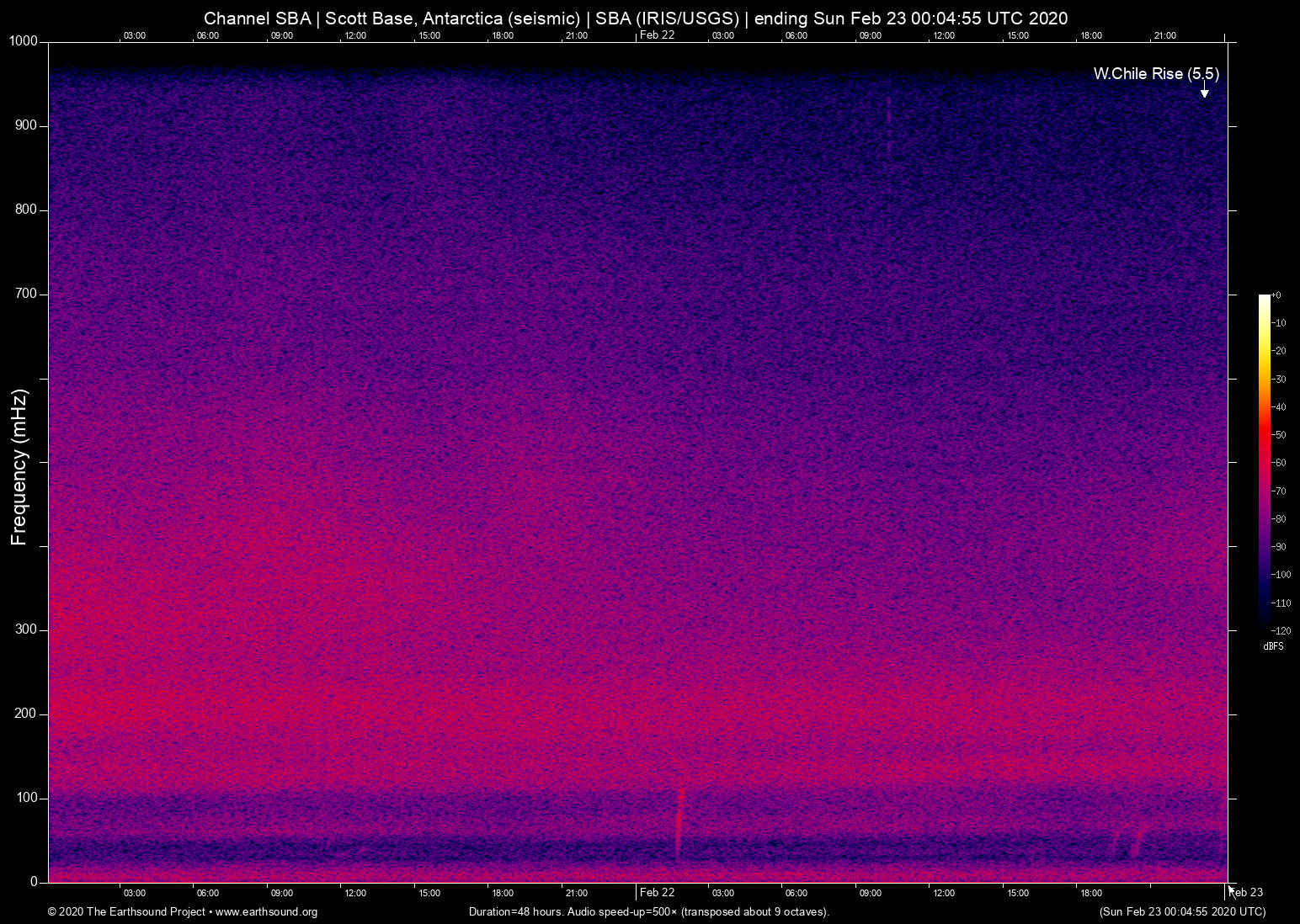Click the W.Chile Rise (5.5) earthquake annotation
Screen dimensions: 1300x924
[x=1155, y=74]
